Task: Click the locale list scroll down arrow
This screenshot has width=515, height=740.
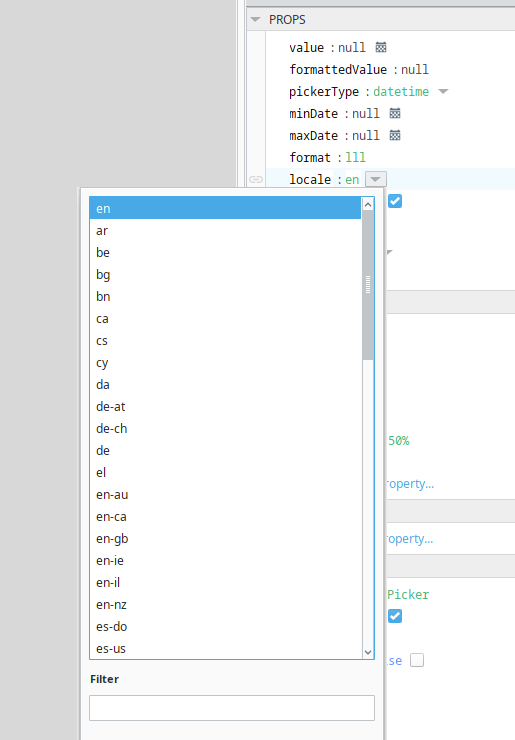Action: [368, 653]
